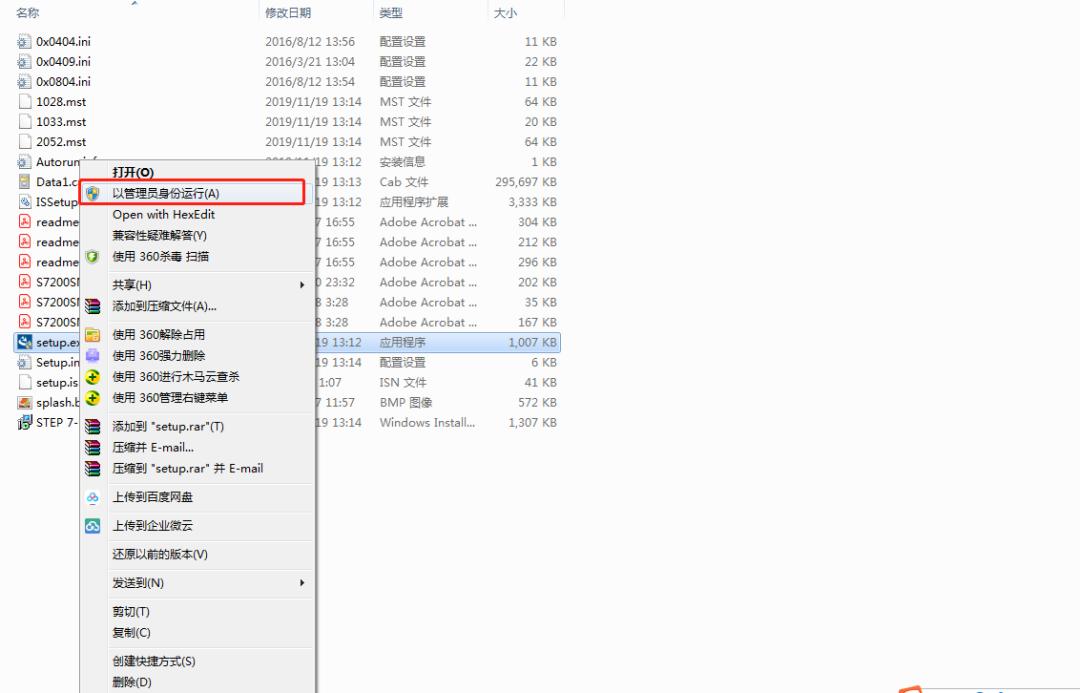Choose 使用 360管理右键菜单 entry
Screen dimensions: 1080x693
point(170,397)
